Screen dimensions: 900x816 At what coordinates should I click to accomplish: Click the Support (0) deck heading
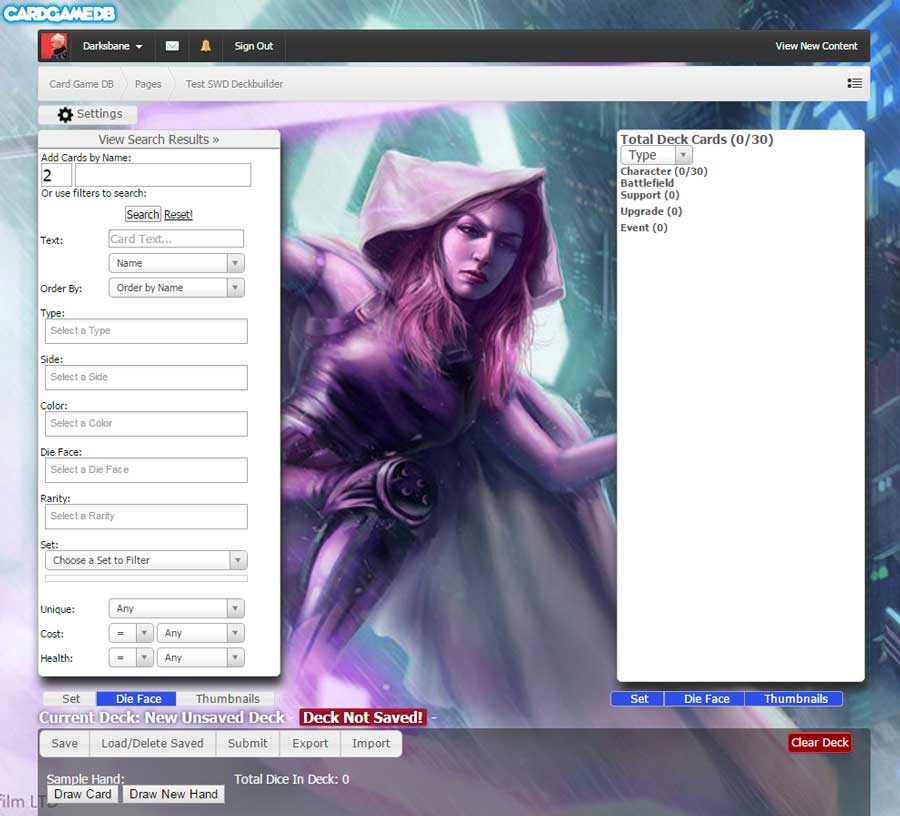[x=650, y=195]
